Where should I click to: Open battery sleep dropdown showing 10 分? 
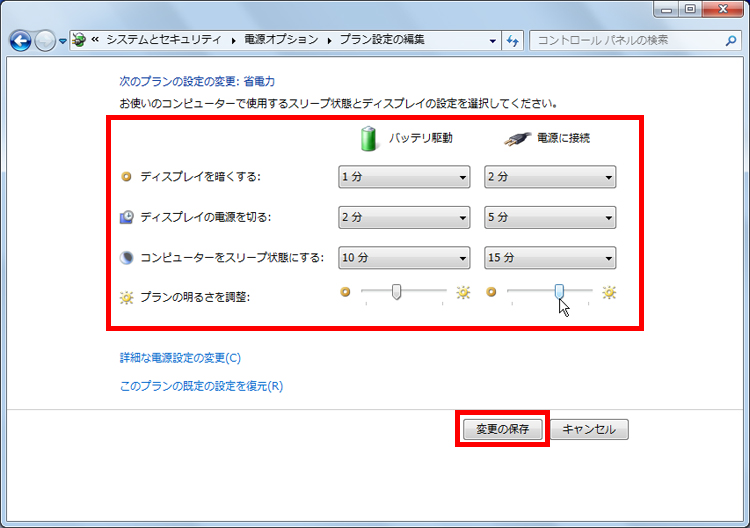404,258
